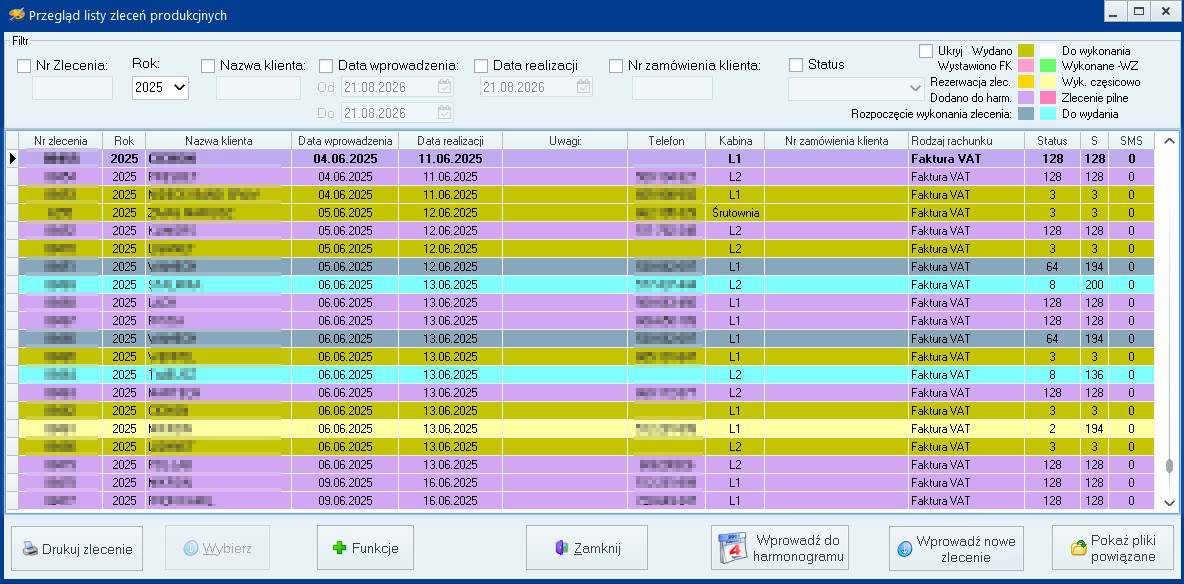
Task: Click calendar icon on Wprowadź do harmonogramu
Action: [729, 549]
